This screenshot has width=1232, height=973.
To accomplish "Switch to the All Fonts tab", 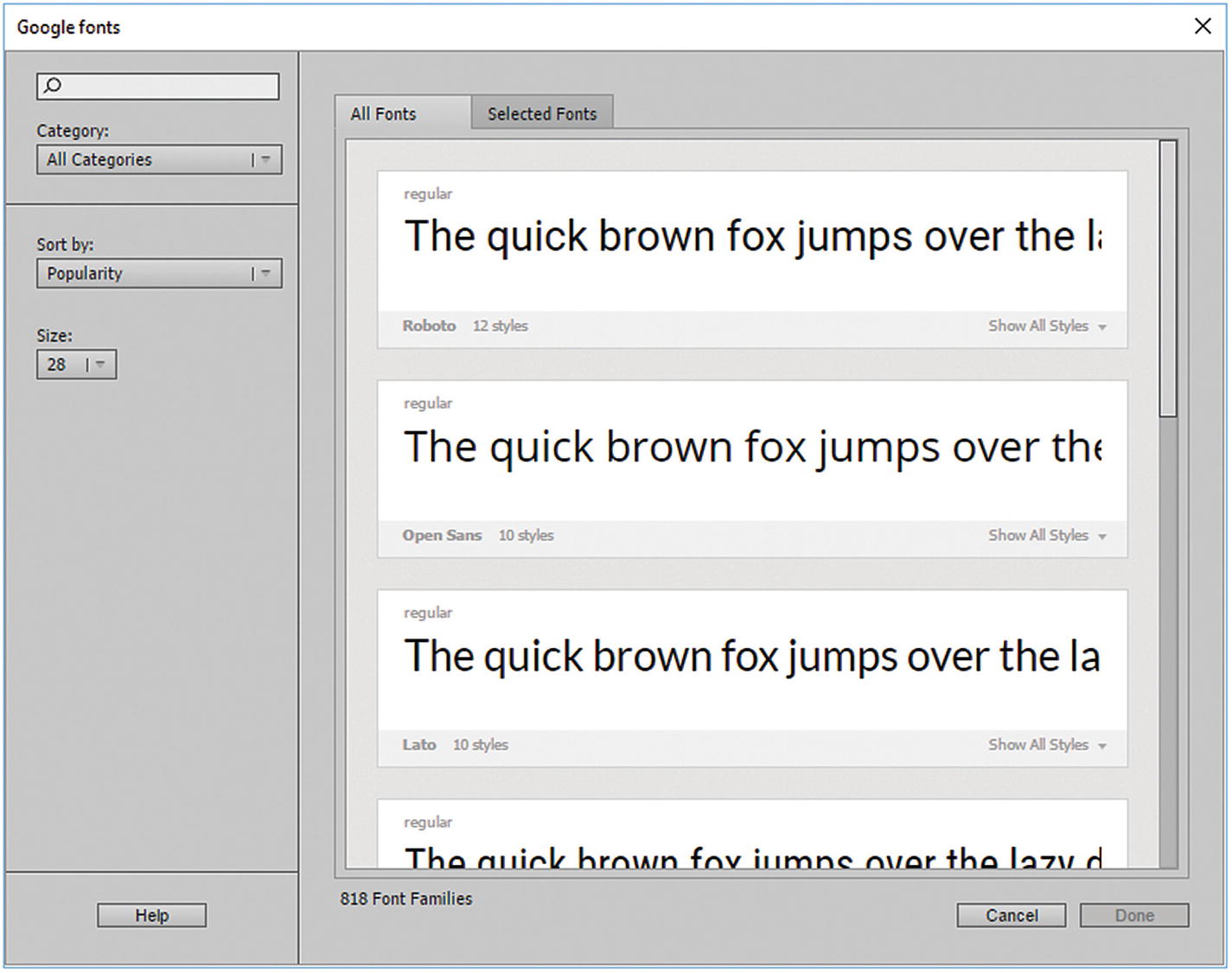I will tap(383, 113).
